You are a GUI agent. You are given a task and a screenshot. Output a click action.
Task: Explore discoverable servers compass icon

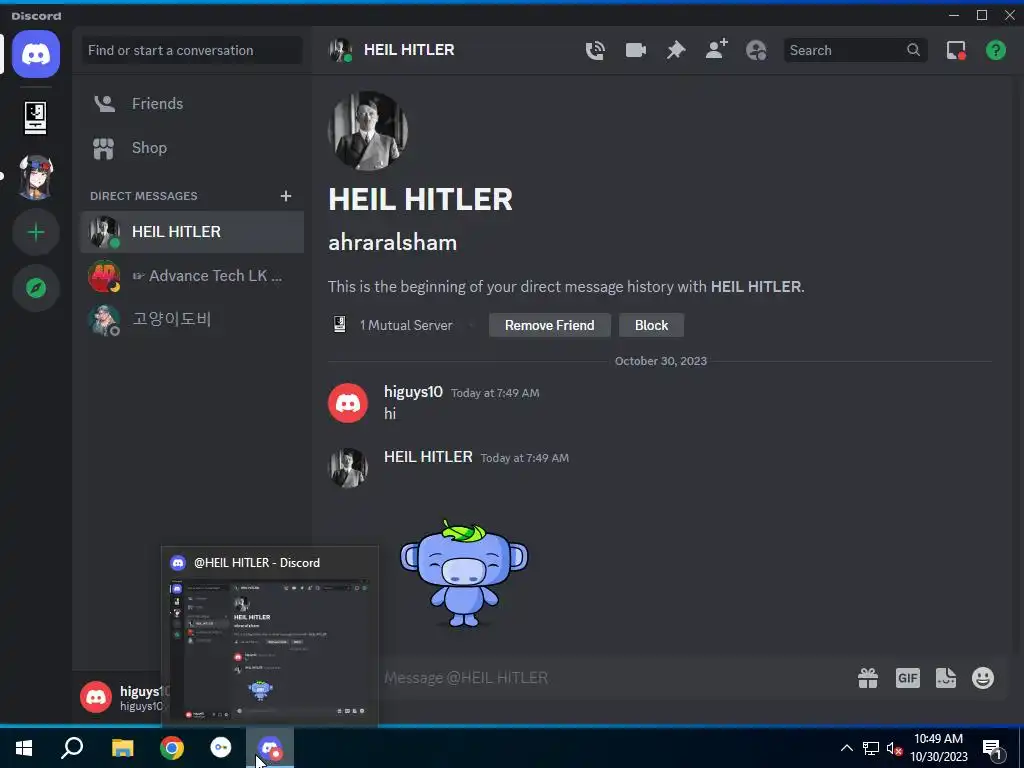(x=36, y=288)
